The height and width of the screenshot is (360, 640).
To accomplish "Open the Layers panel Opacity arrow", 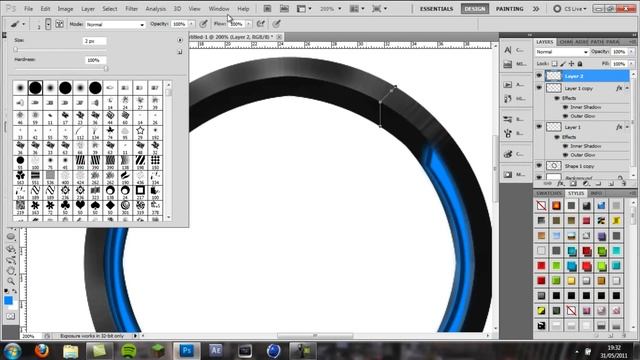I will [x=631, y=52].
